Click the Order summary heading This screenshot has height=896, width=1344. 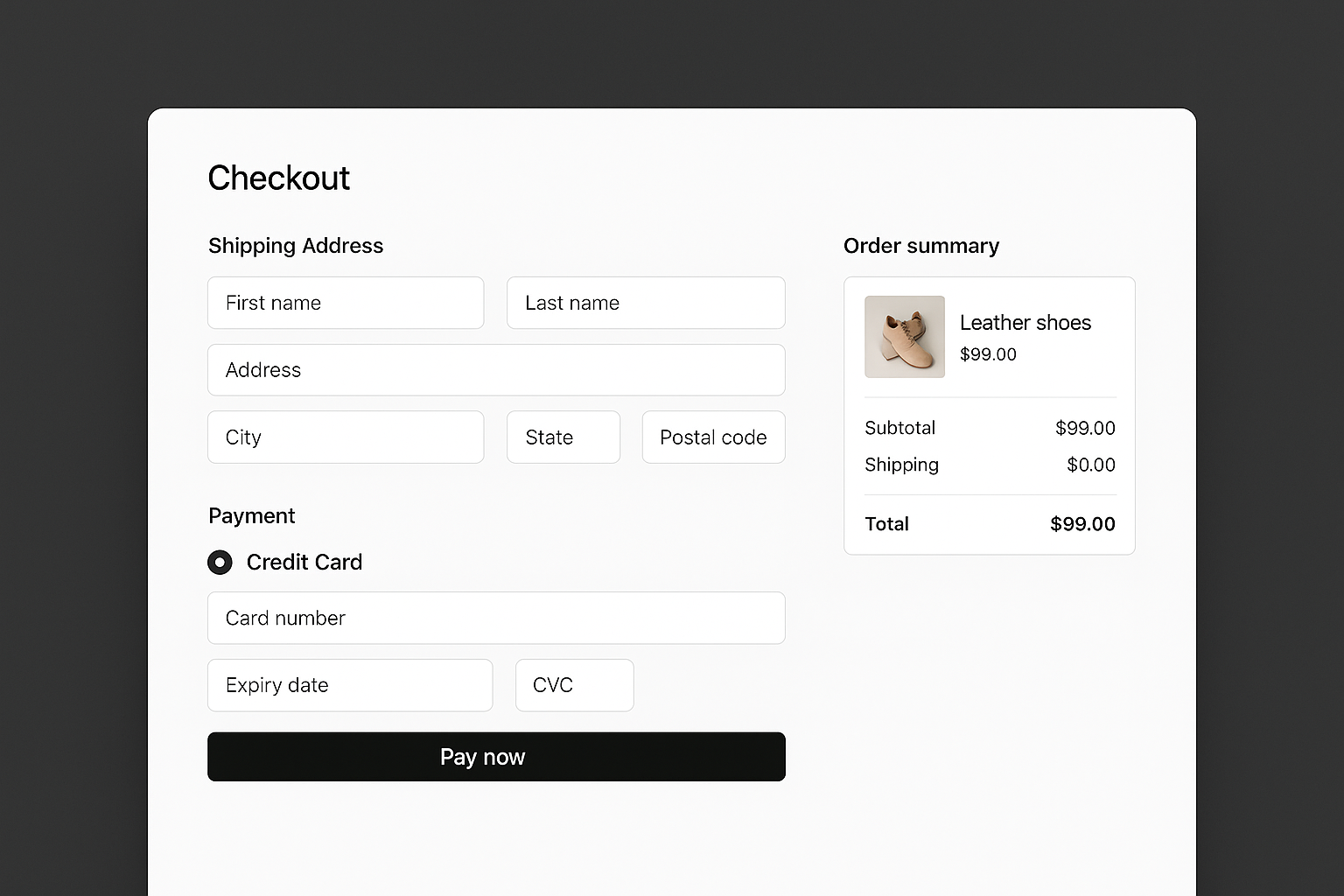click(920, 246)
